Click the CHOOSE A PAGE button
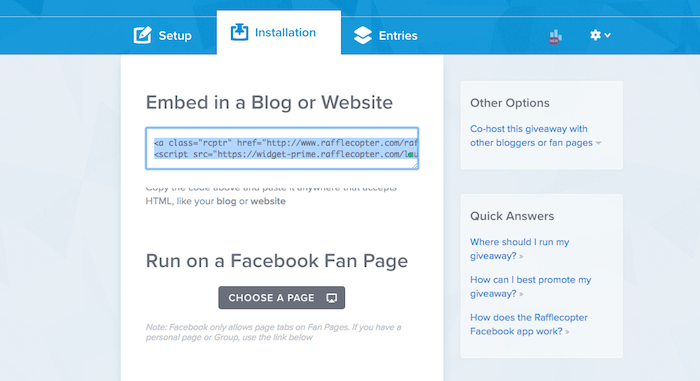Screen dimensions: 700x381 coord(282,297)
